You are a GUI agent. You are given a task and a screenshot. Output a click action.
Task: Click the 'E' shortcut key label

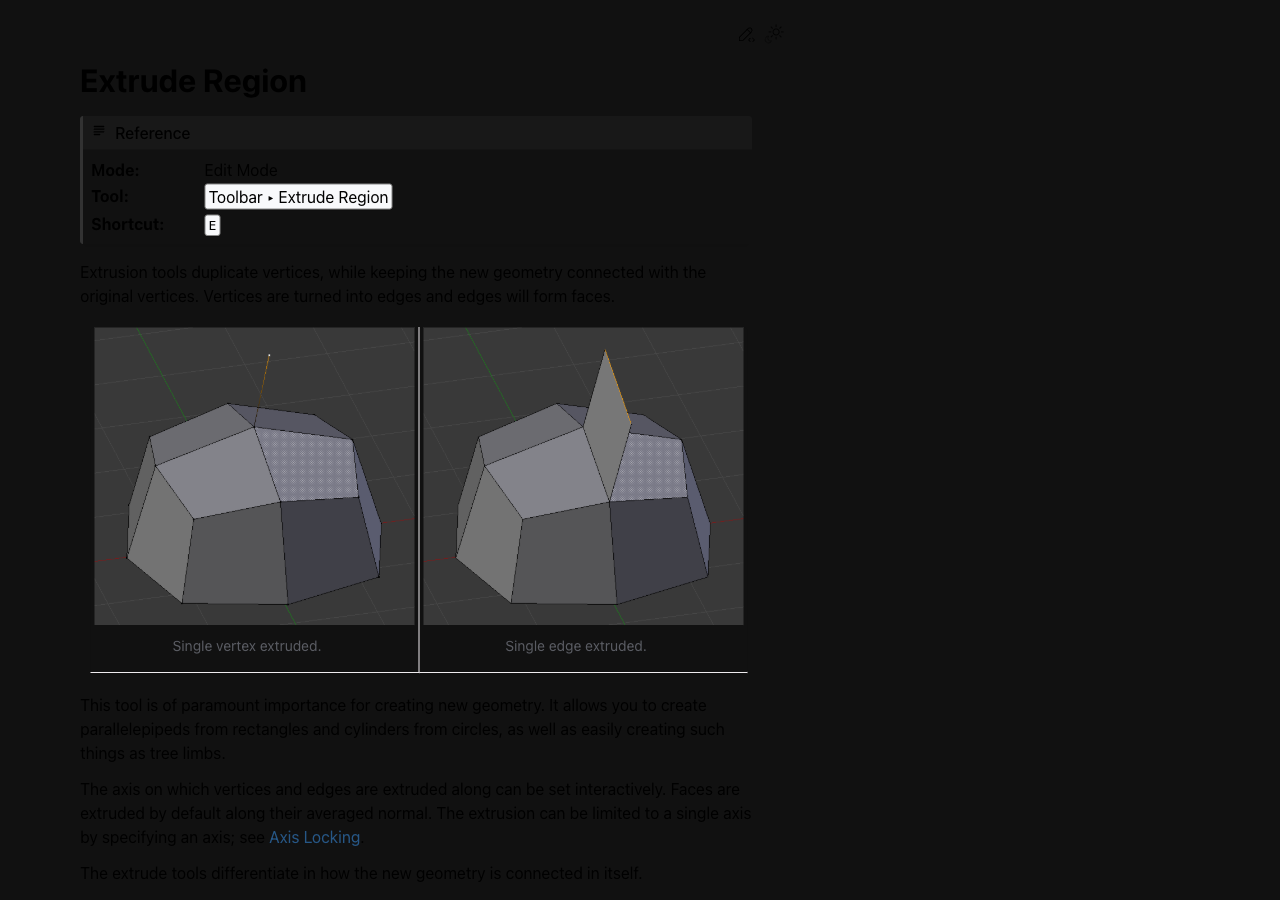[212, 225]
